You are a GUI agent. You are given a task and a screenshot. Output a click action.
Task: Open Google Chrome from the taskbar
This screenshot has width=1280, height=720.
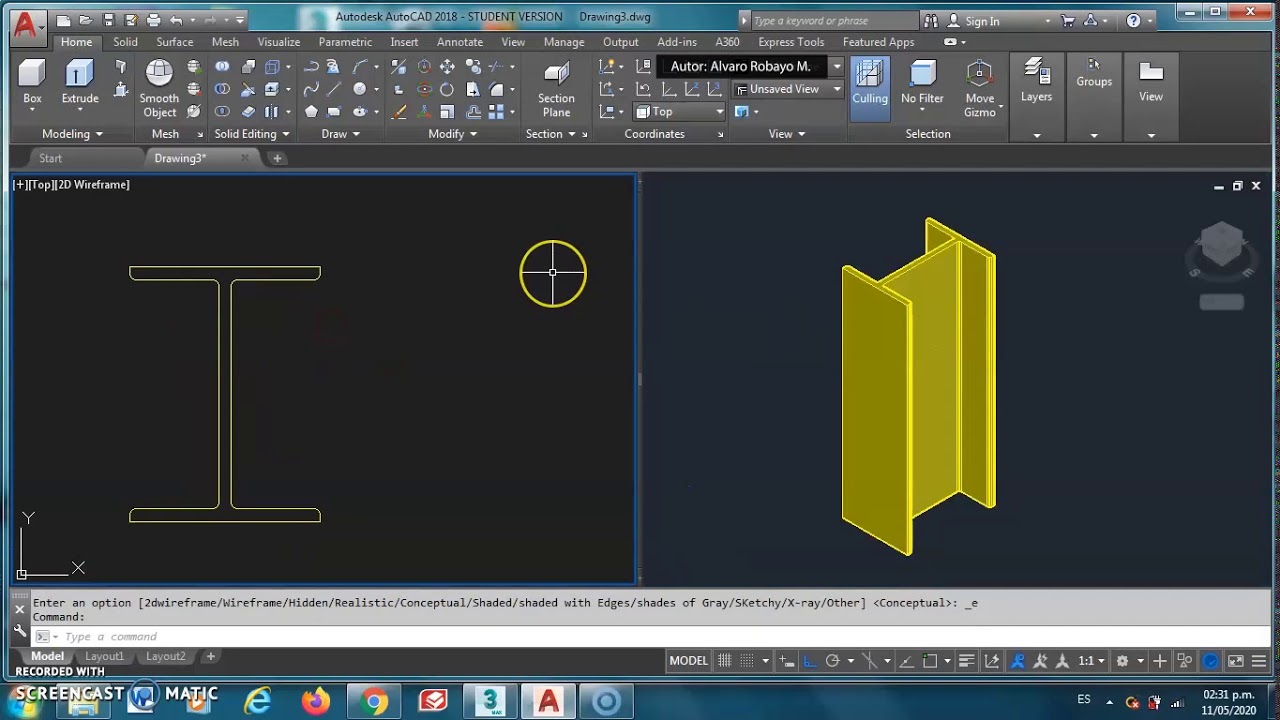[374, 701]
